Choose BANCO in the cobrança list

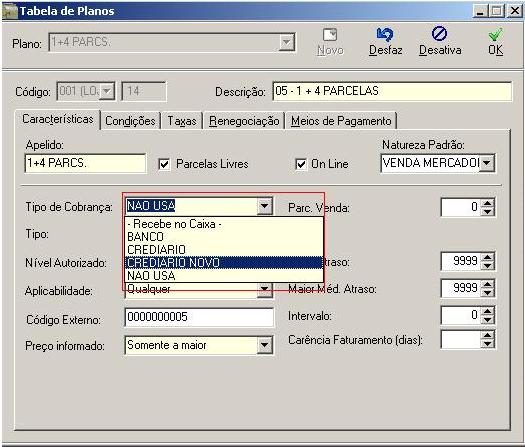pyautogui.click(x=224, y=237)
